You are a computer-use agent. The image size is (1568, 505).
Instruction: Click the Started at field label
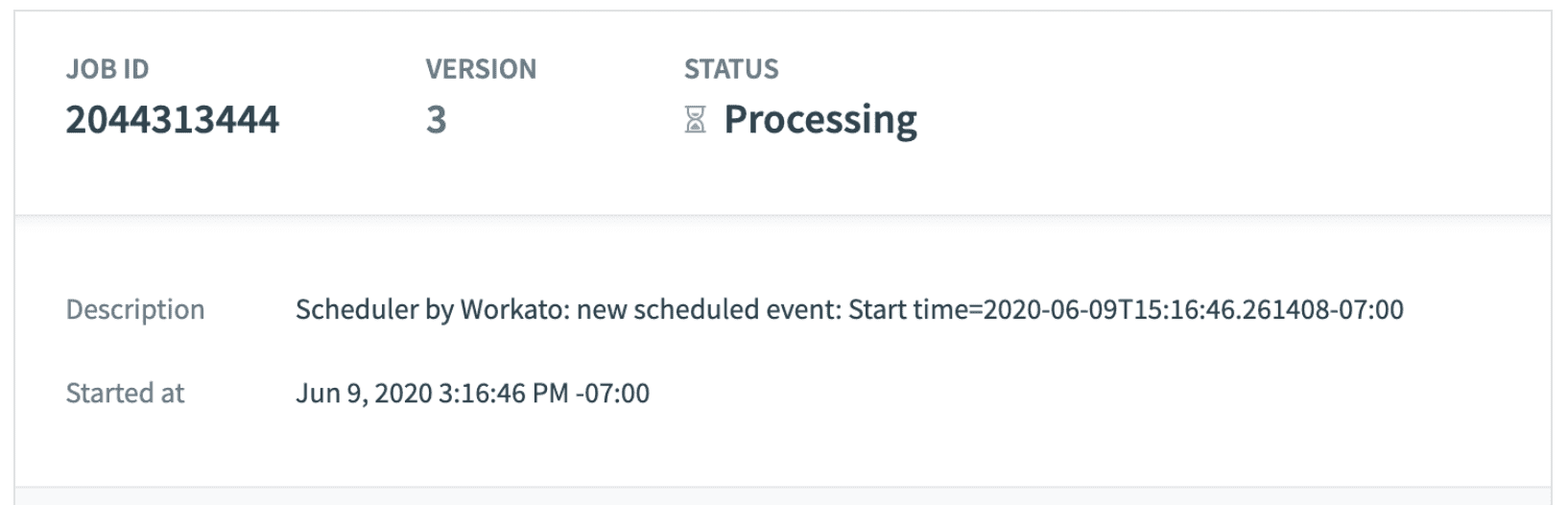tap(125, 393)
